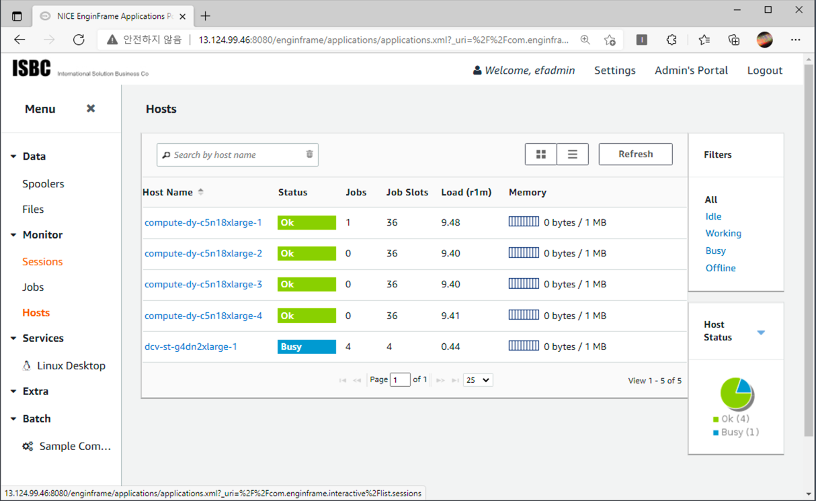Viewport: 816px width, 502px height.
Task: Clear search with trash icon
Action: tap(309, 154)
